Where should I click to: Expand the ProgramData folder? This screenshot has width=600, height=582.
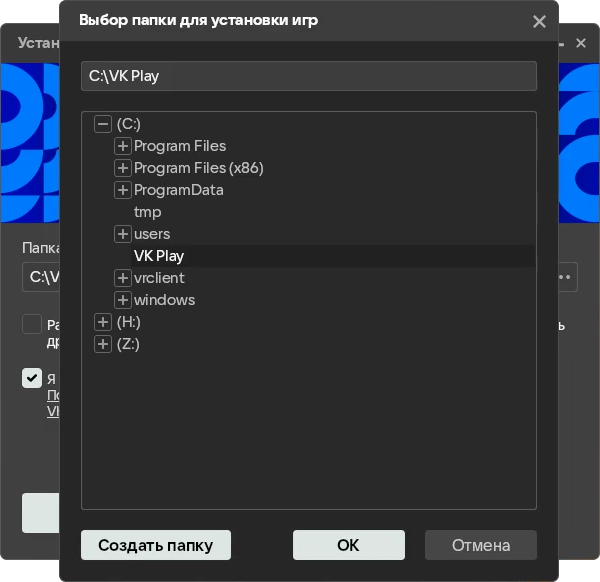122,190
